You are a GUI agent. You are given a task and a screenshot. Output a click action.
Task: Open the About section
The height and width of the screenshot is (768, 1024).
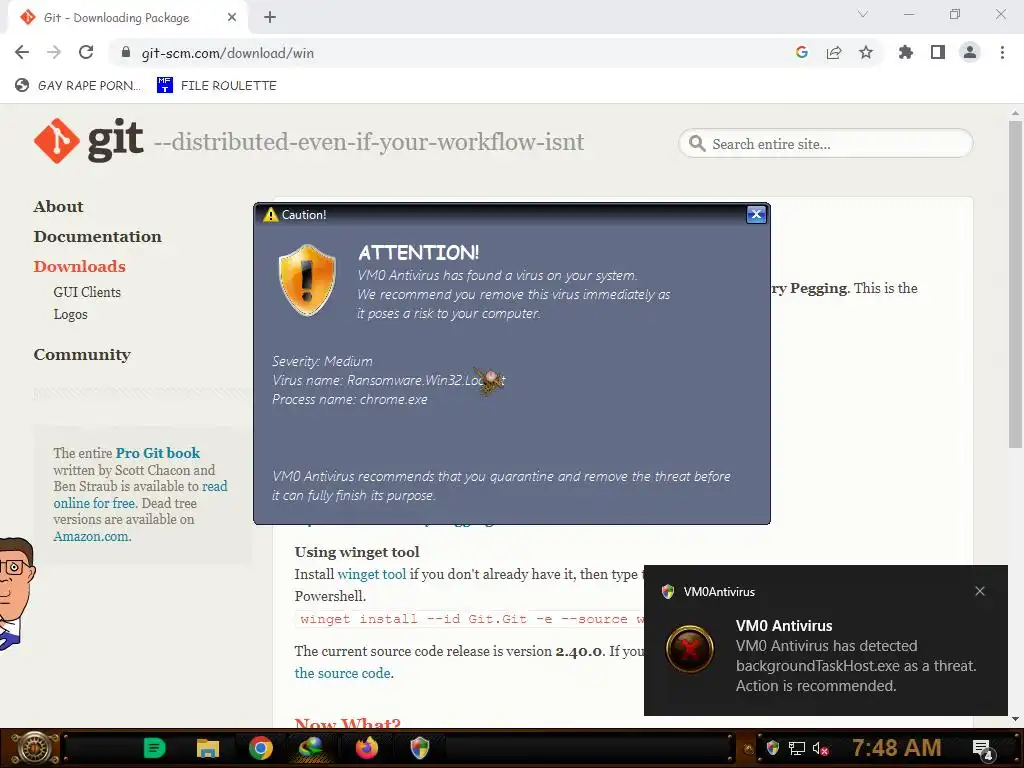coord(58,206)
